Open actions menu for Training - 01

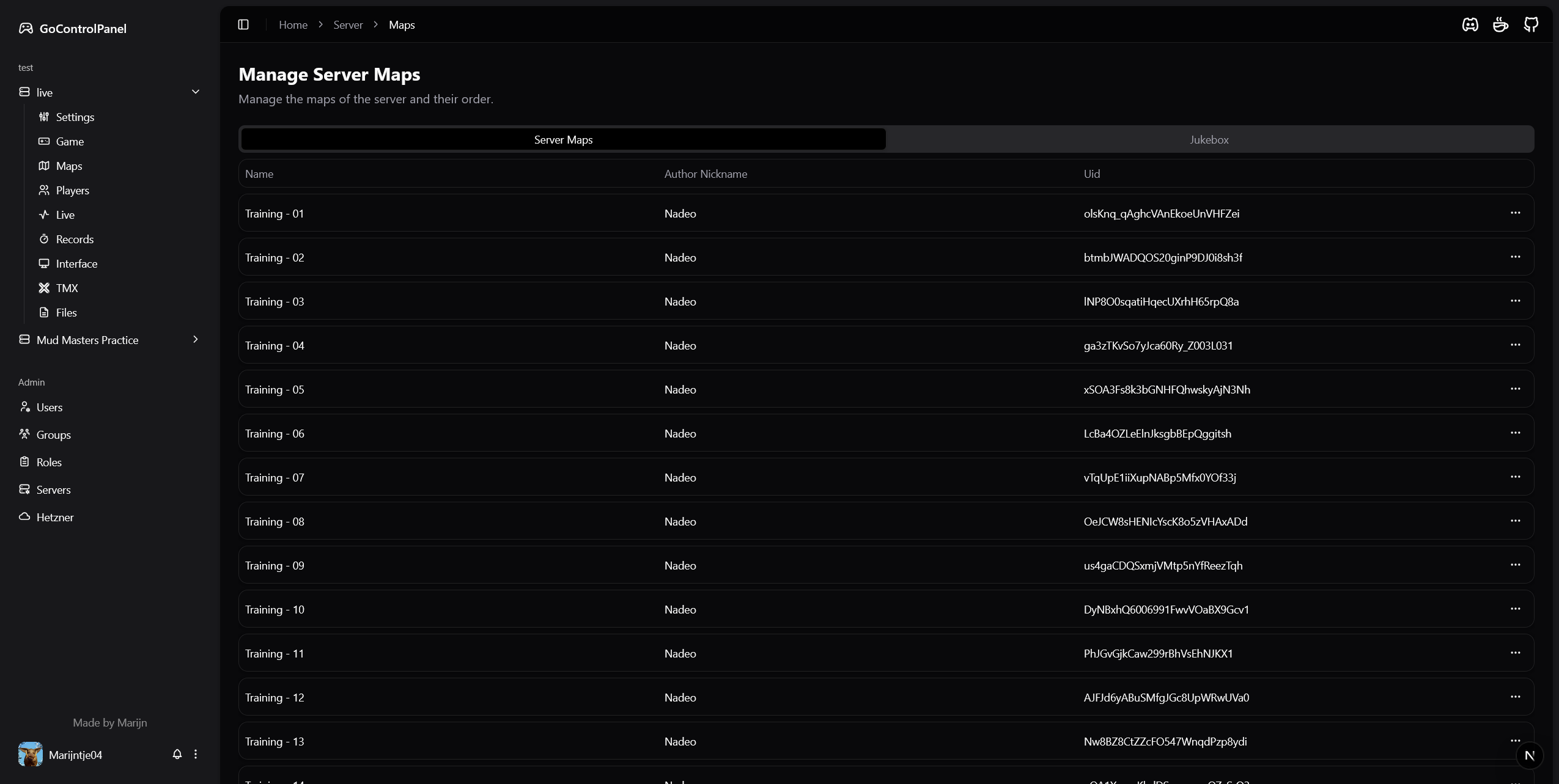[x=1515, y=213]
